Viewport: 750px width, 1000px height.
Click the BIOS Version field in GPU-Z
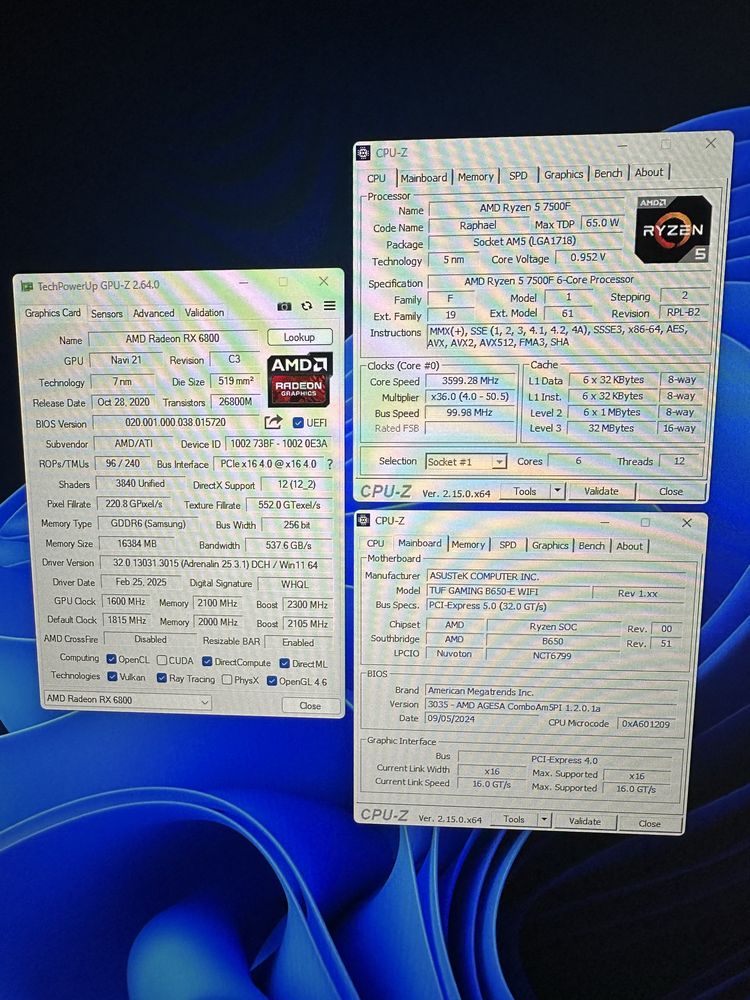tap(175, 423)
